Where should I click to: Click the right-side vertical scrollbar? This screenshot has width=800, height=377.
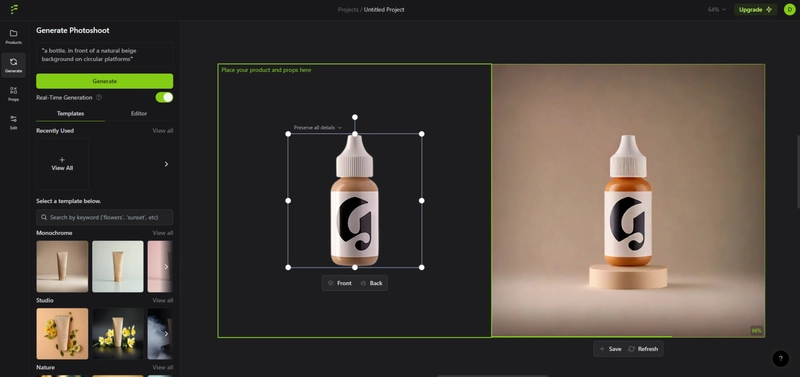[x=798, y=171]
